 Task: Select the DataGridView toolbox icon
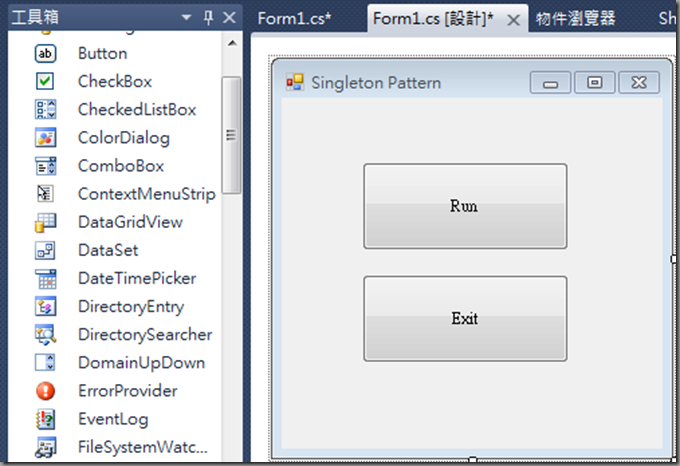click(45, 222)
